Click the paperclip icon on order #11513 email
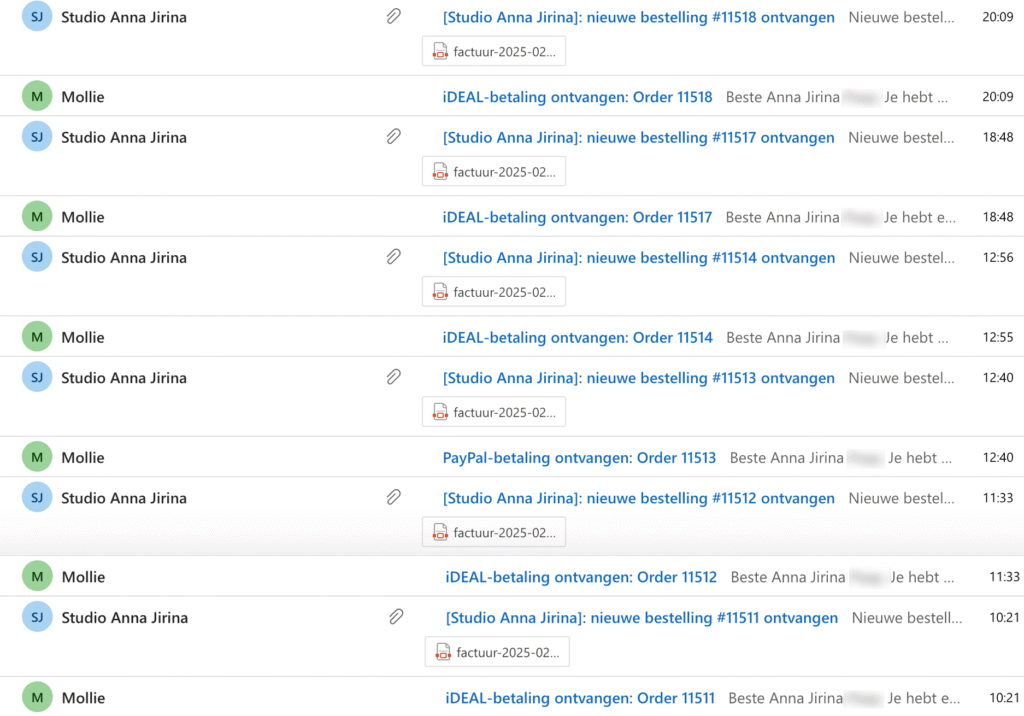The image size is (1024, 716). click(394, 377)
